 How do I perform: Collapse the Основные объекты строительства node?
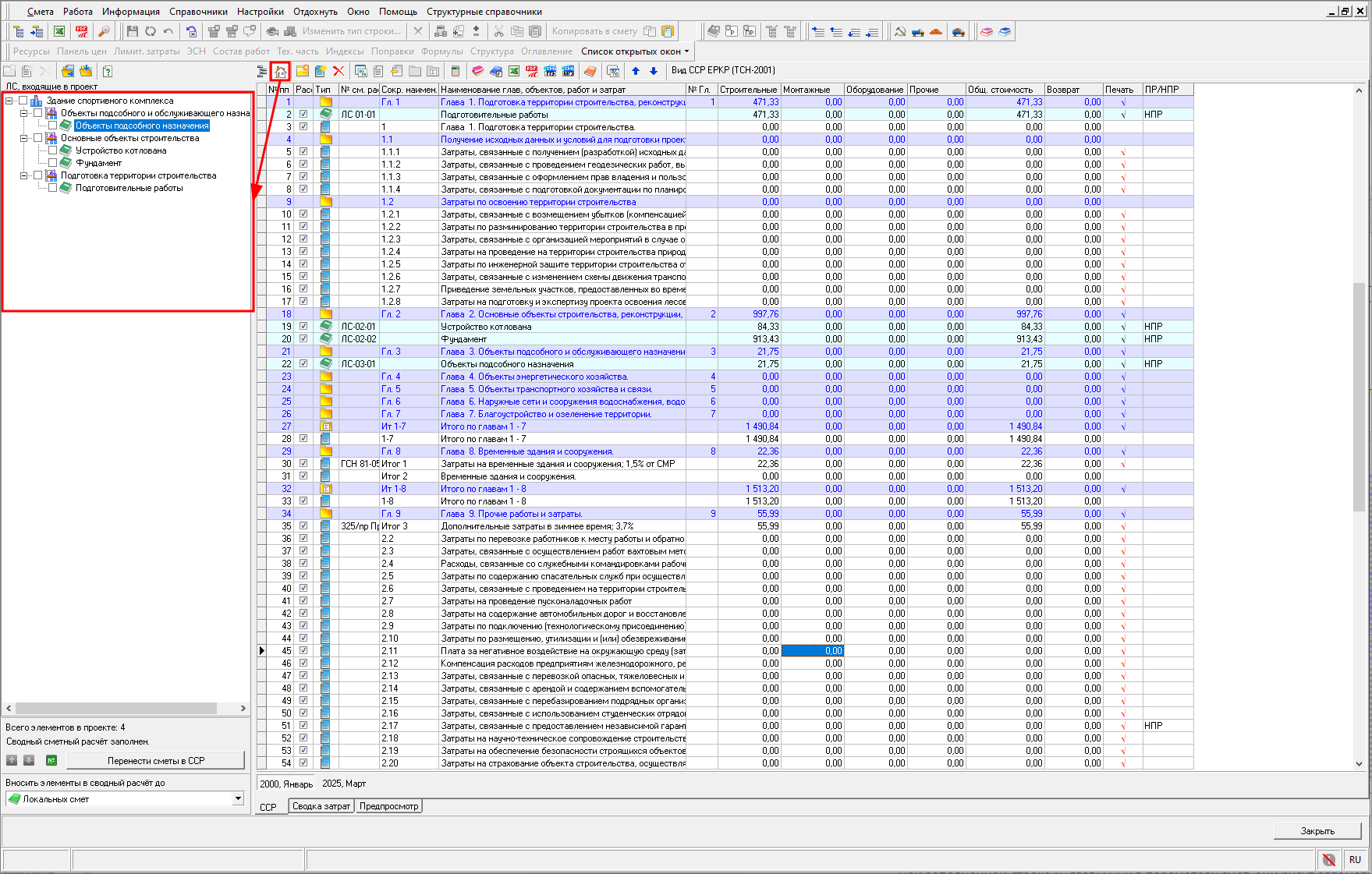(x=24, y=138)
